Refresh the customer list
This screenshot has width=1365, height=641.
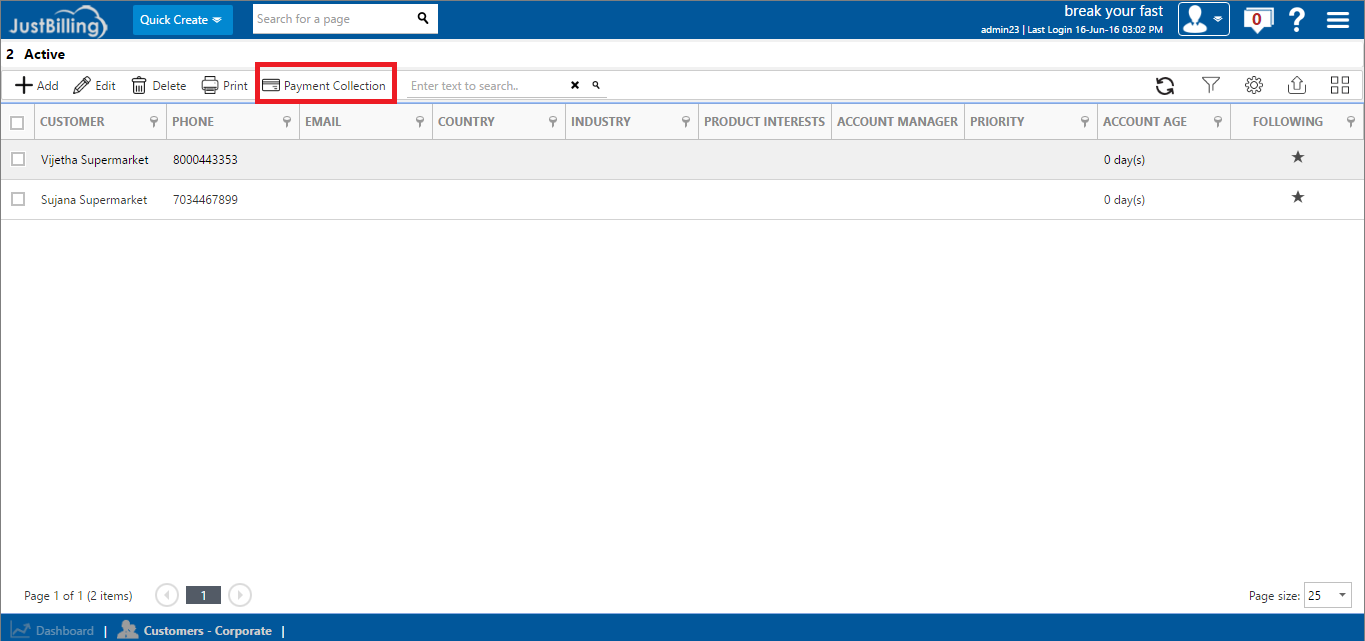click(x=1165, y=86)
